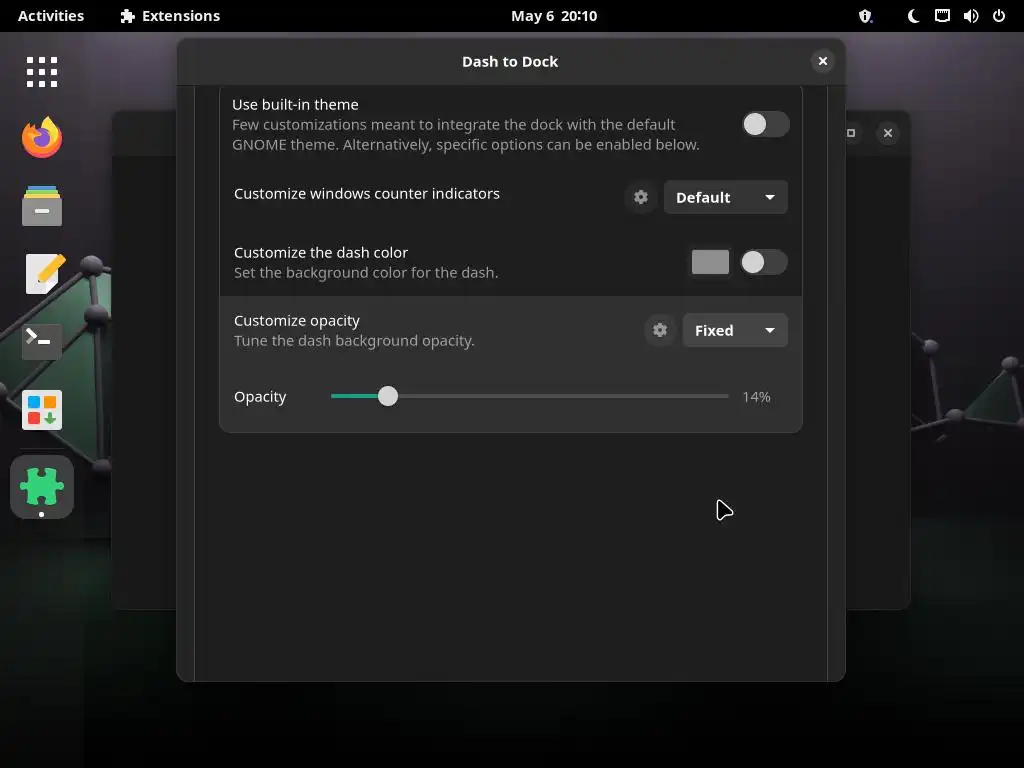Open the Files manager dock icon
This screenshot has height=768, width=1024.
[42, 206]
